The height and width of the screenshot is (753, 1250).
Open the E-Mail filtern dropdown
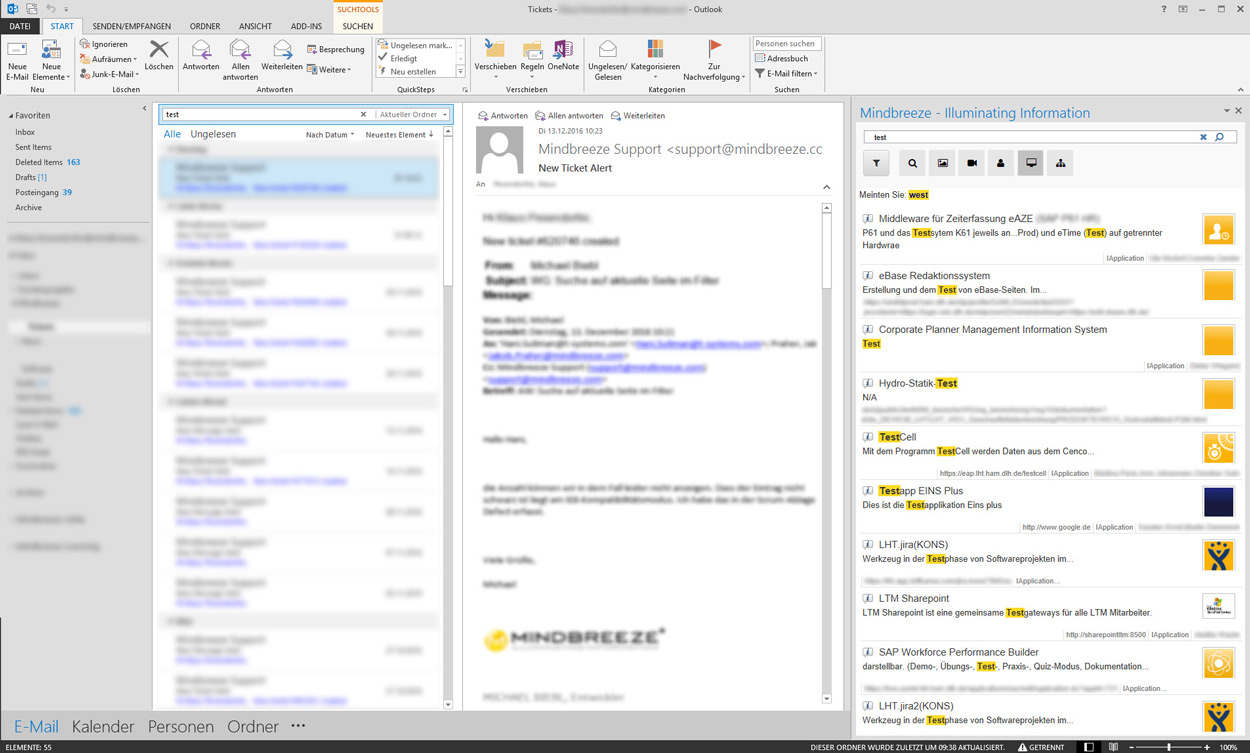coord(786,73)
